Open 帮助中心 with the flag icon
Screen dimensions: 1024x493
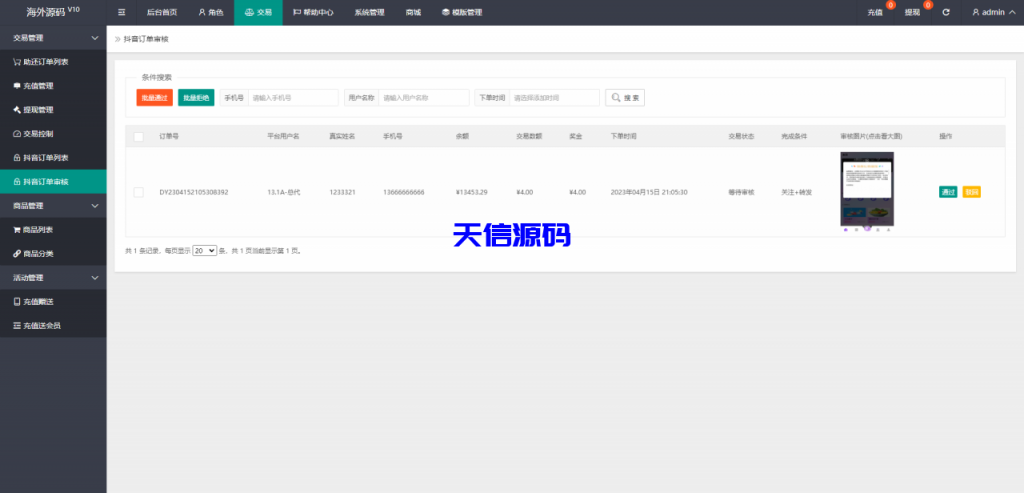pyautogui.click(x=313, y=12)
